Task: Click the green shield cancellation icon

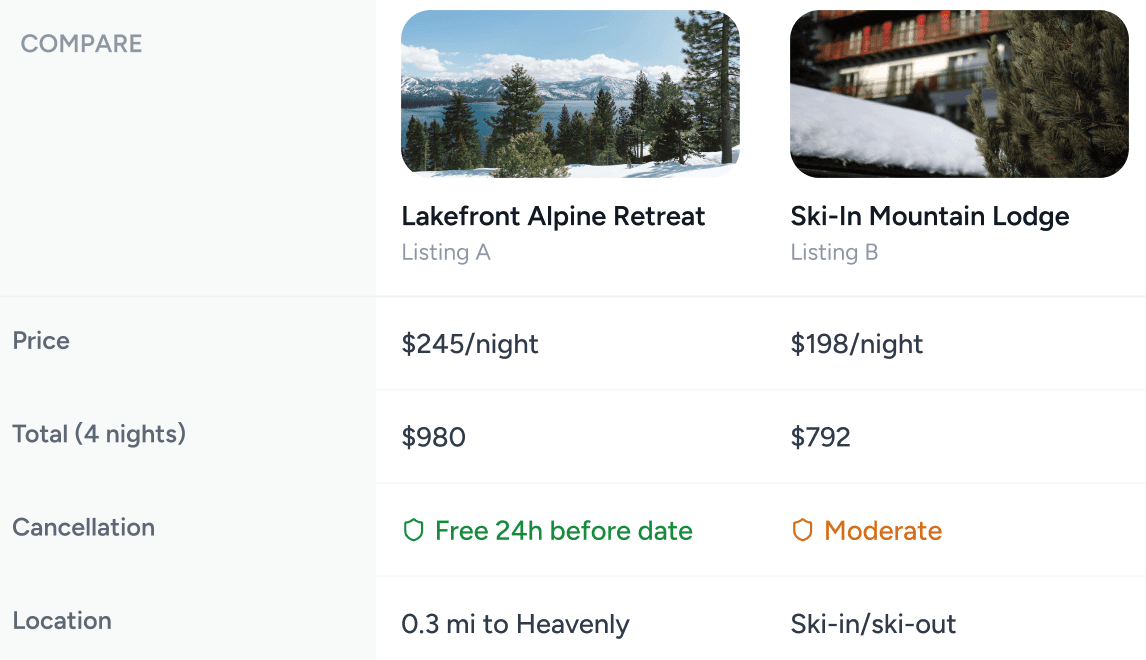Action: click(x=414, y=530)
